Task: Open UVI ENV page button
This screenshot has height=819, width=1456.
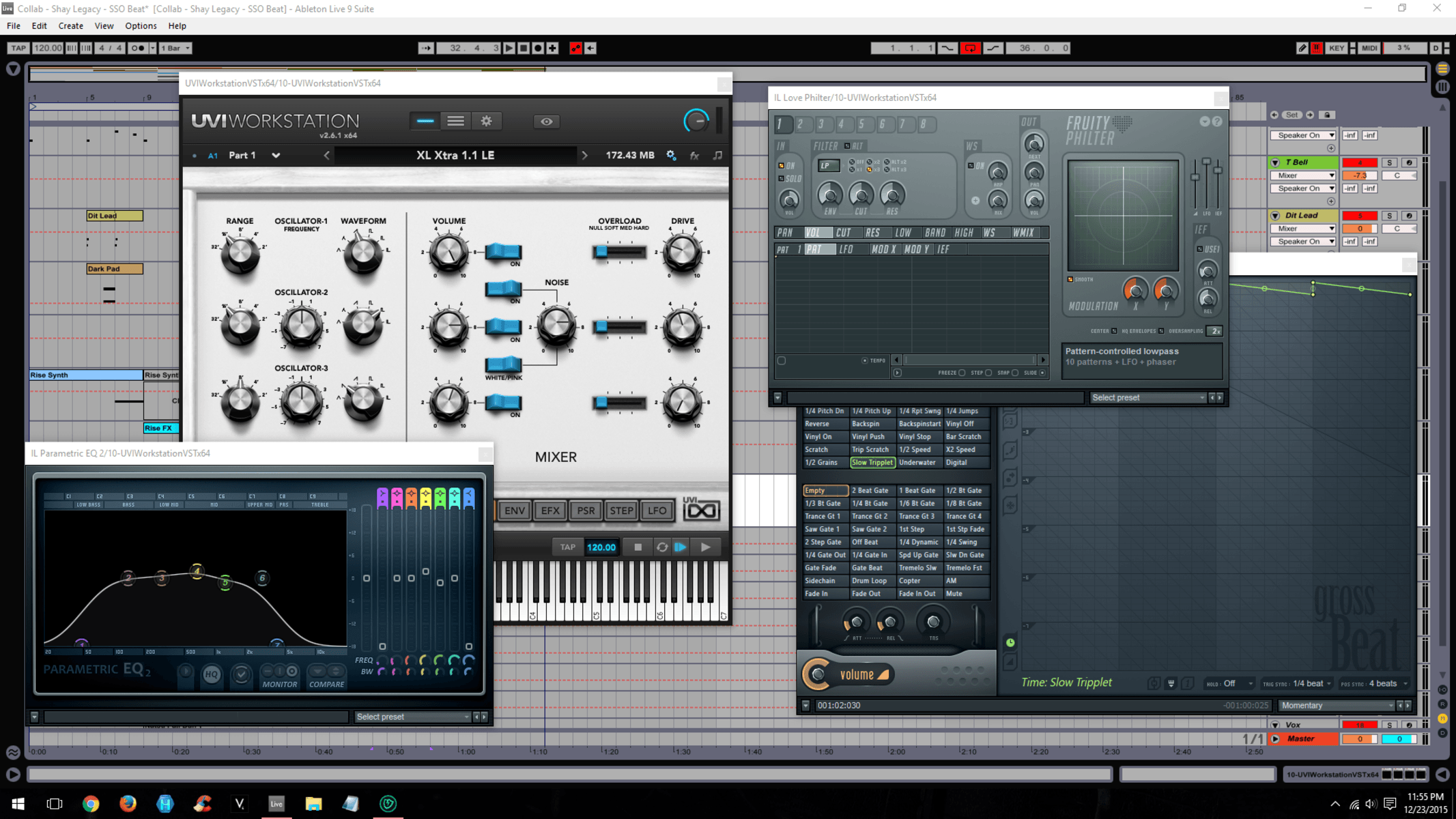Action: [515, 510]
